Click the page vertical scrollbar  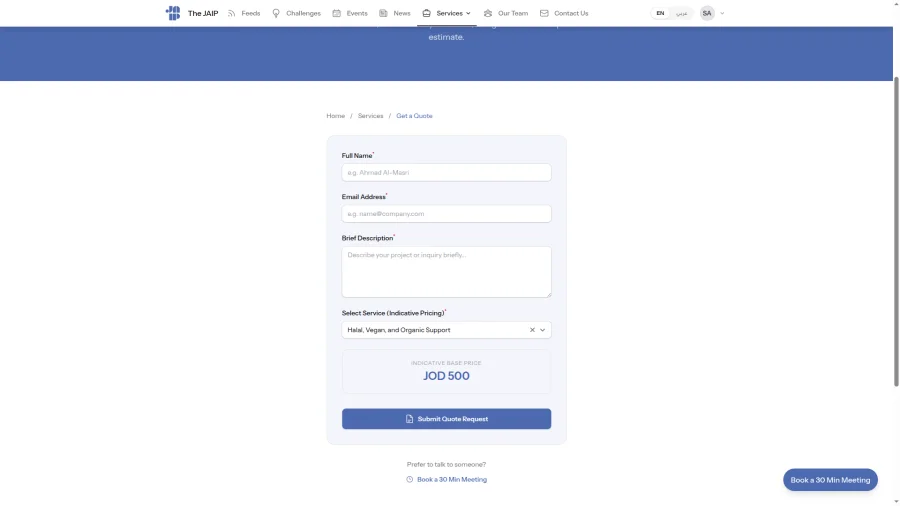coord(896,232)
